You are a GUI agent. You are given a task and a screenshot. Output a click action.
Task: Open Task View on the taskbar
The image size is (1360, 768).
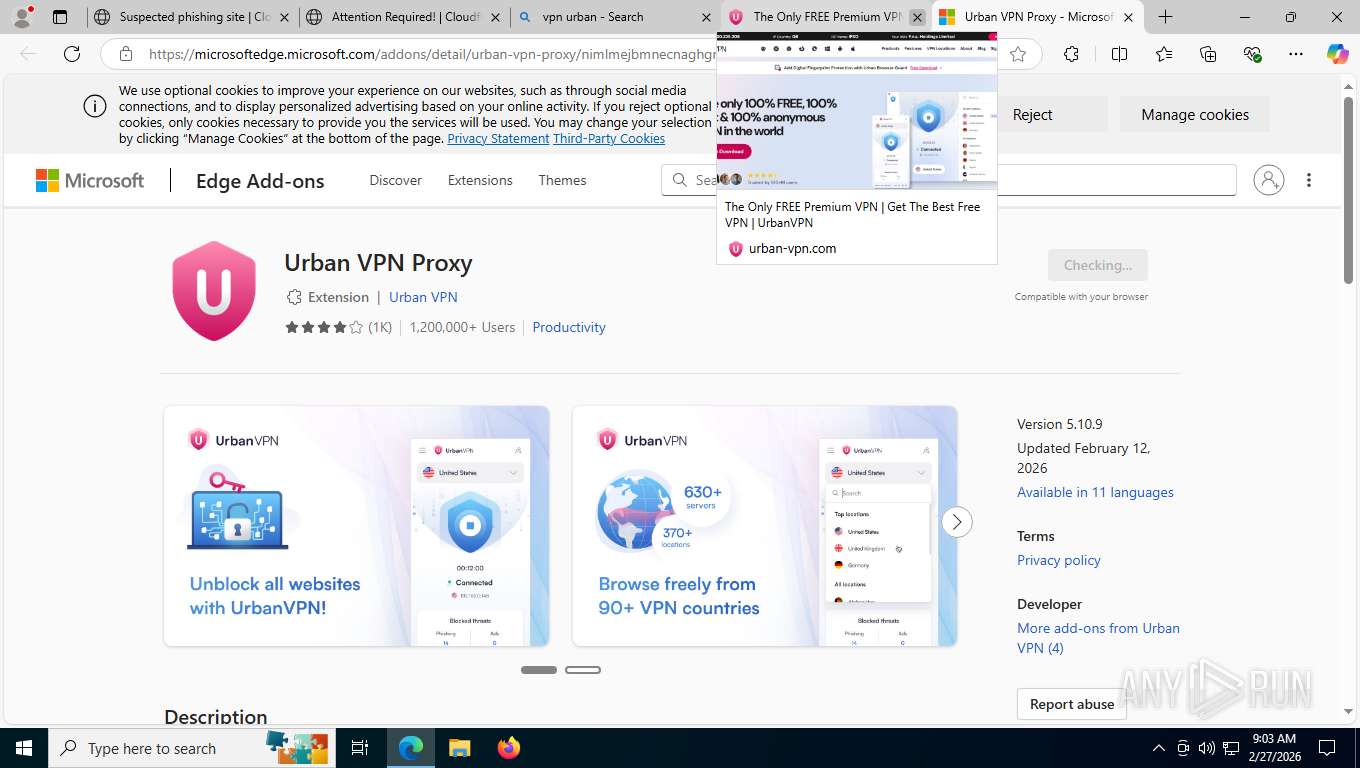click(x=360, y=748)
